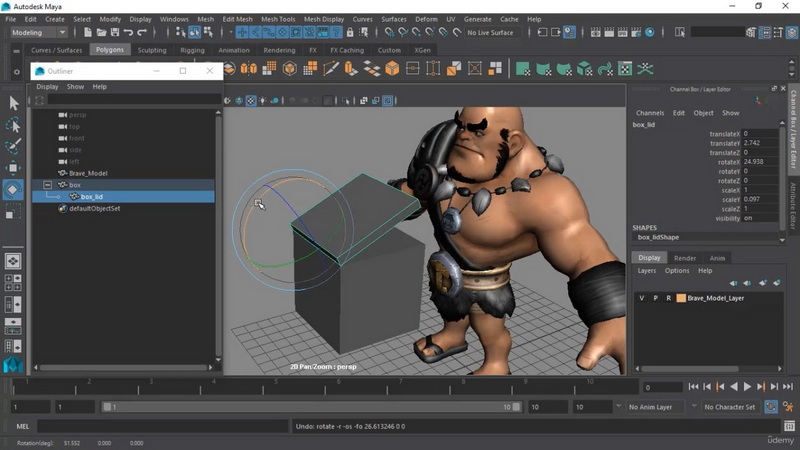Image resolution: width=800 pixels, height=450 pixels.
Task: Click the last green shelf icon
Action: (x=645, y=68)
